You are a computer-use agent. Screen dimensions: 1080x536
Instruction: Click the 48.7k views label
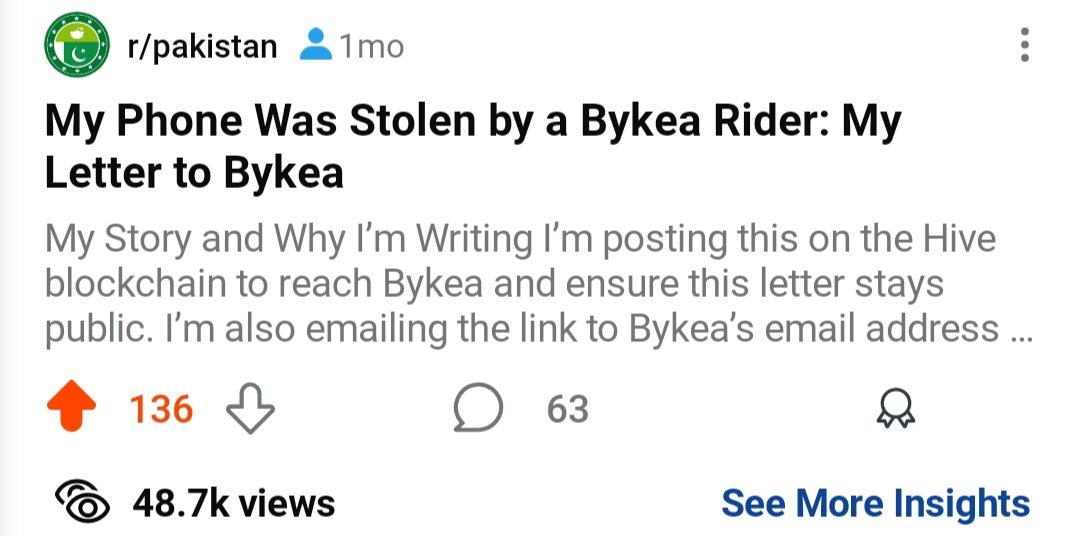click(234, 502)
